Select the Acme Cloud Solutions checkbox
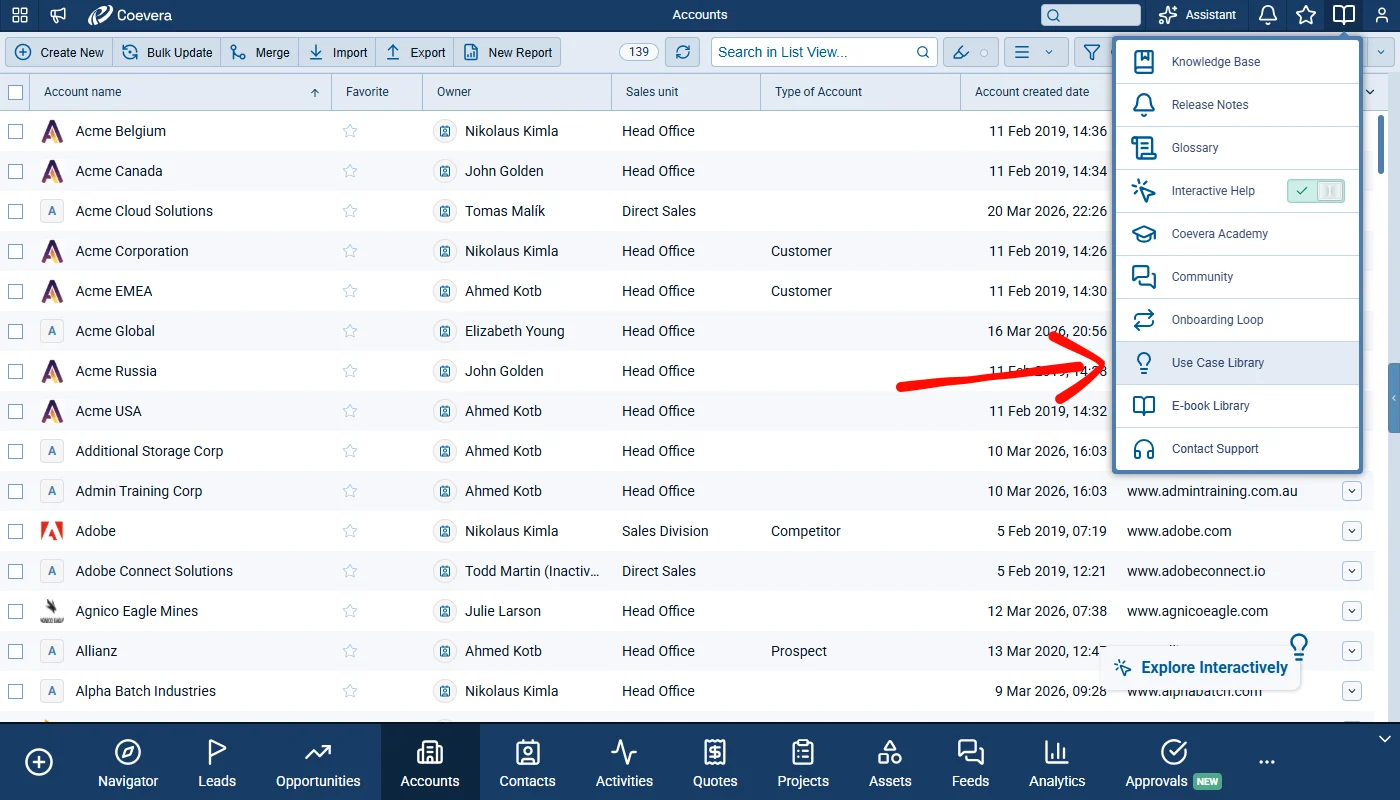This screenshot has width=1400, height=800. click(15, 211)
